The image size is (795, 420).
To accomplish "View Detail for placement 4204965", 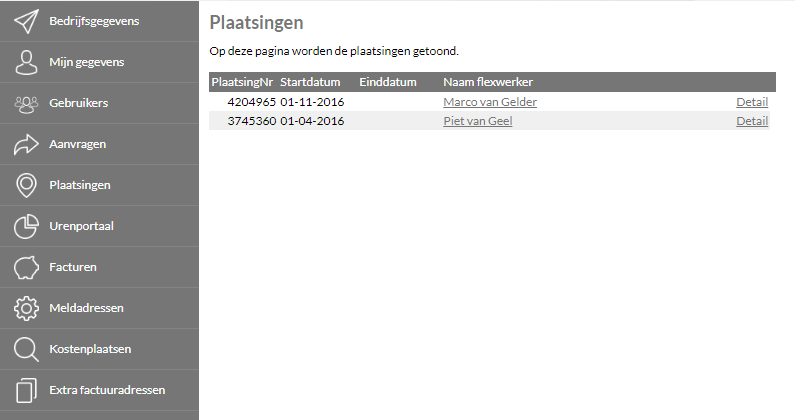I will (x=752, y=102).
